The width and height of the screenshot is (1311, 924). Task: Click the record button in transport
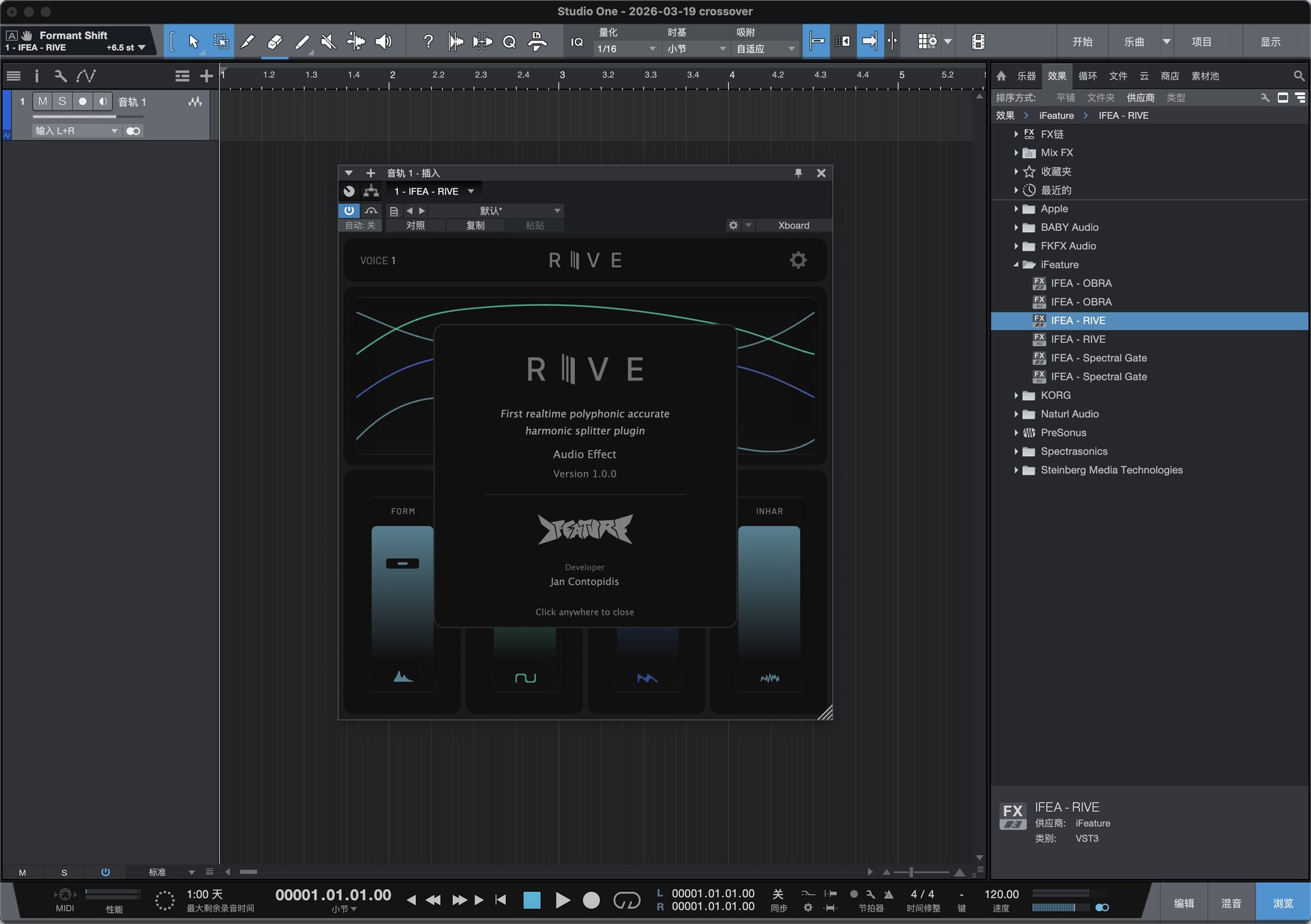pyautogui.click(x=591, y=901)
